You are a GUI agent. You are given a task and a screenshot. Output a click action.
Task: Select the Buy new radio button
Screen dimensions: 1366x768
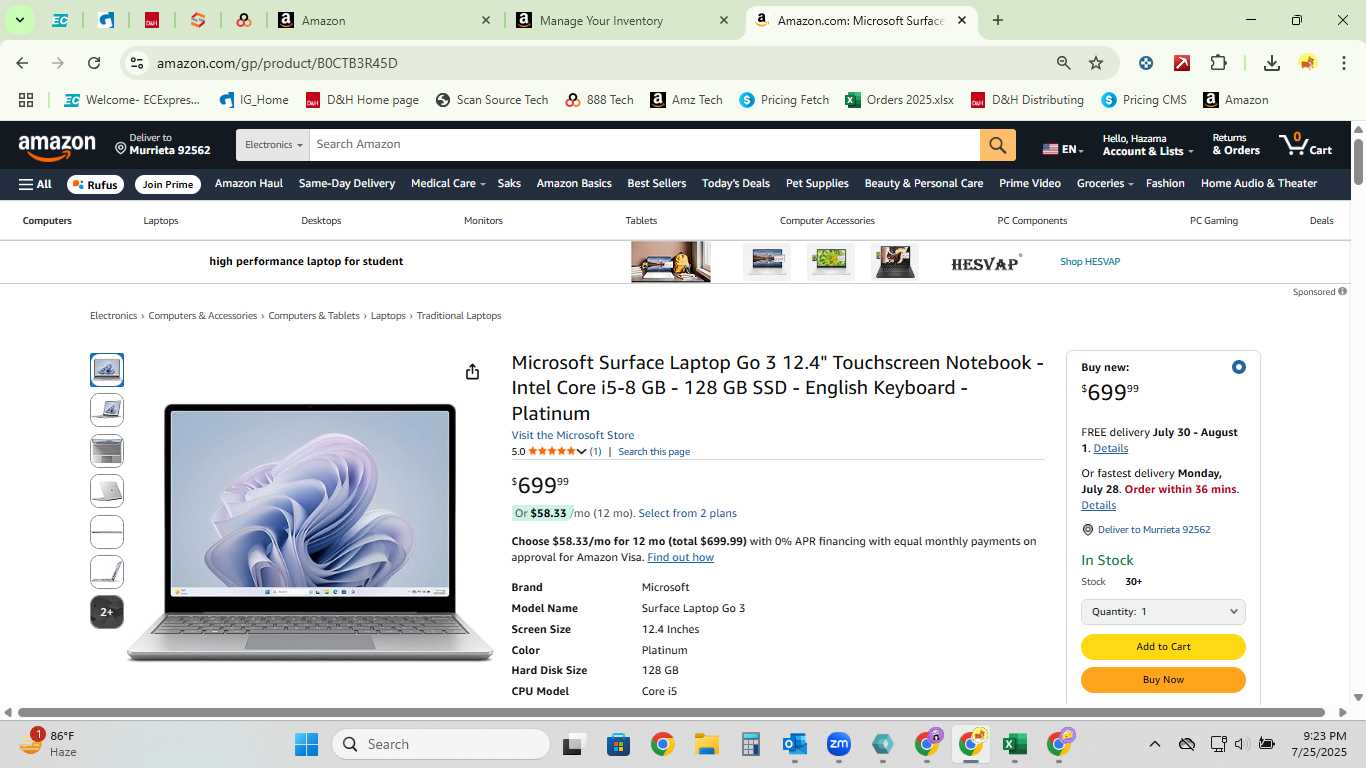(x=1239, y=367)
